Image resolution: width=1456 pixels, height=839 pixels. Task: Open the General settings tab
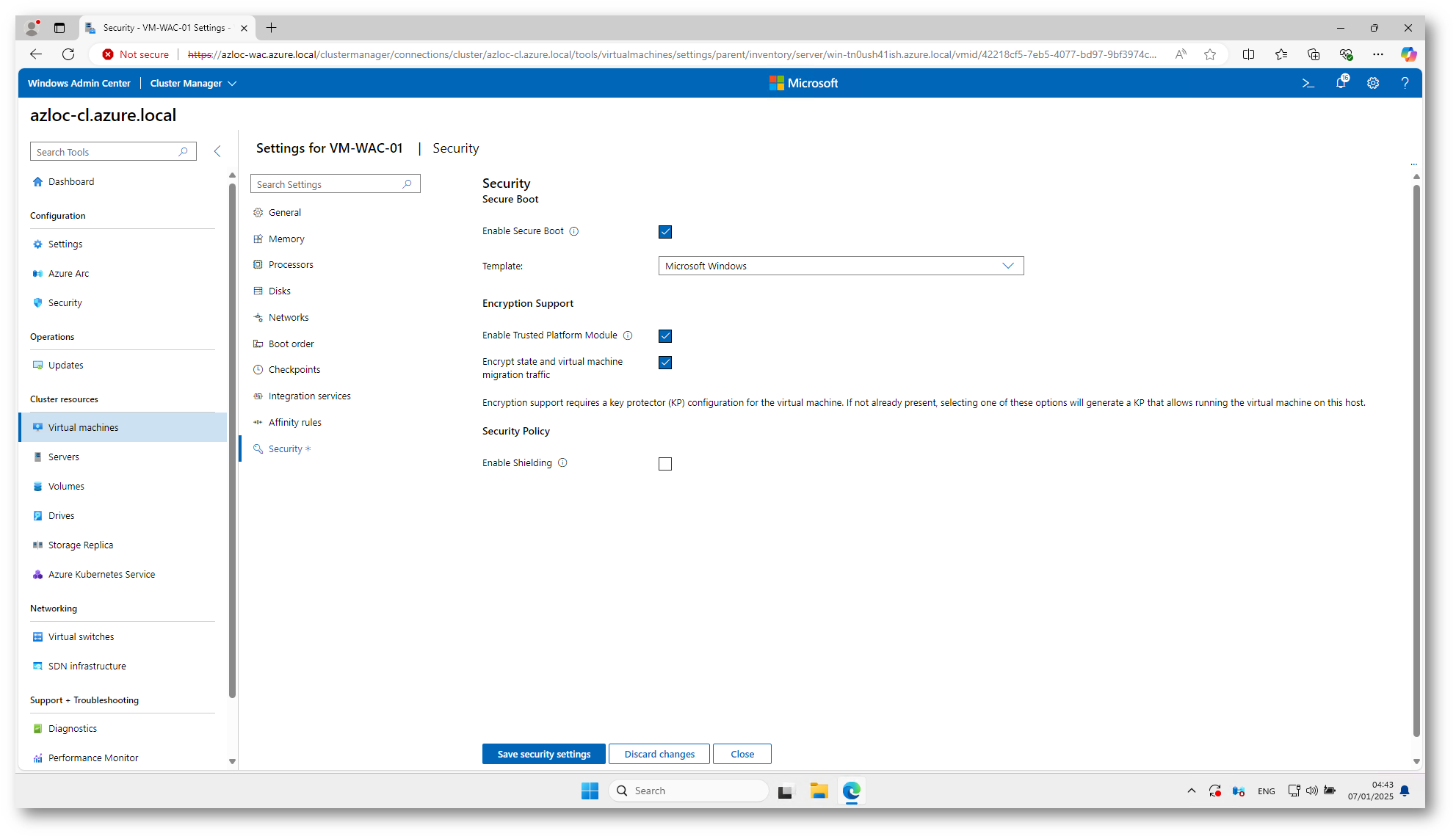point(284,212)
